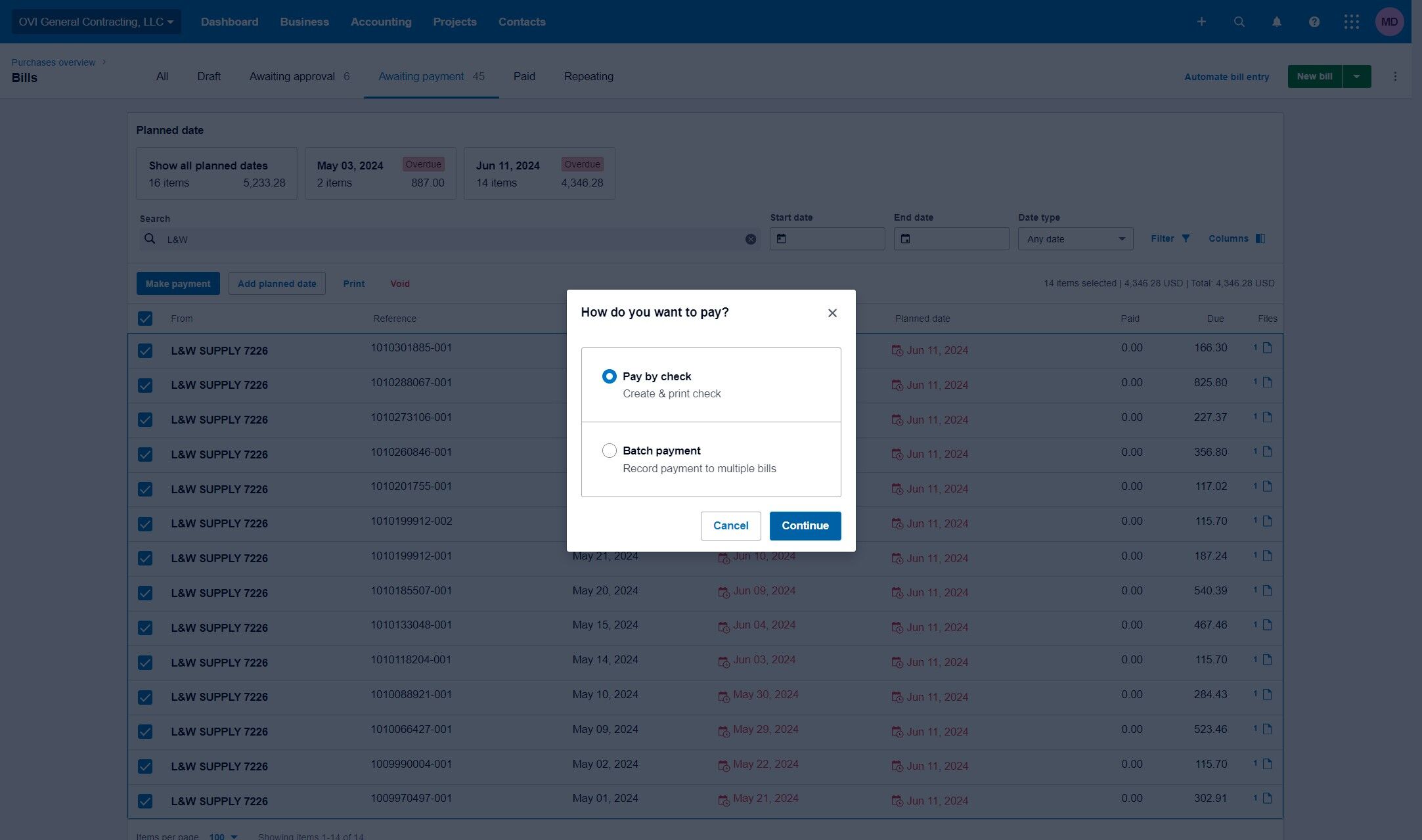Uncheck the bill 1009970497-001 row
Image resolution: width=1422 pixels, height=840 pixels.
pyautogui.click(x=145, y=801)
